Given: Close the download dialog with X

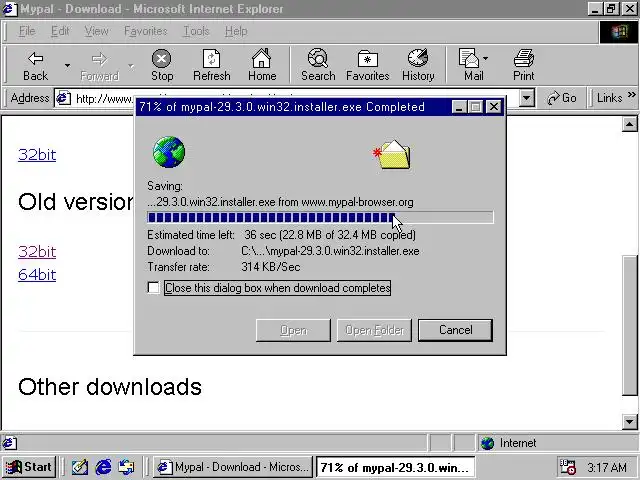Looking at the screenshot, I should pos(494,107).
